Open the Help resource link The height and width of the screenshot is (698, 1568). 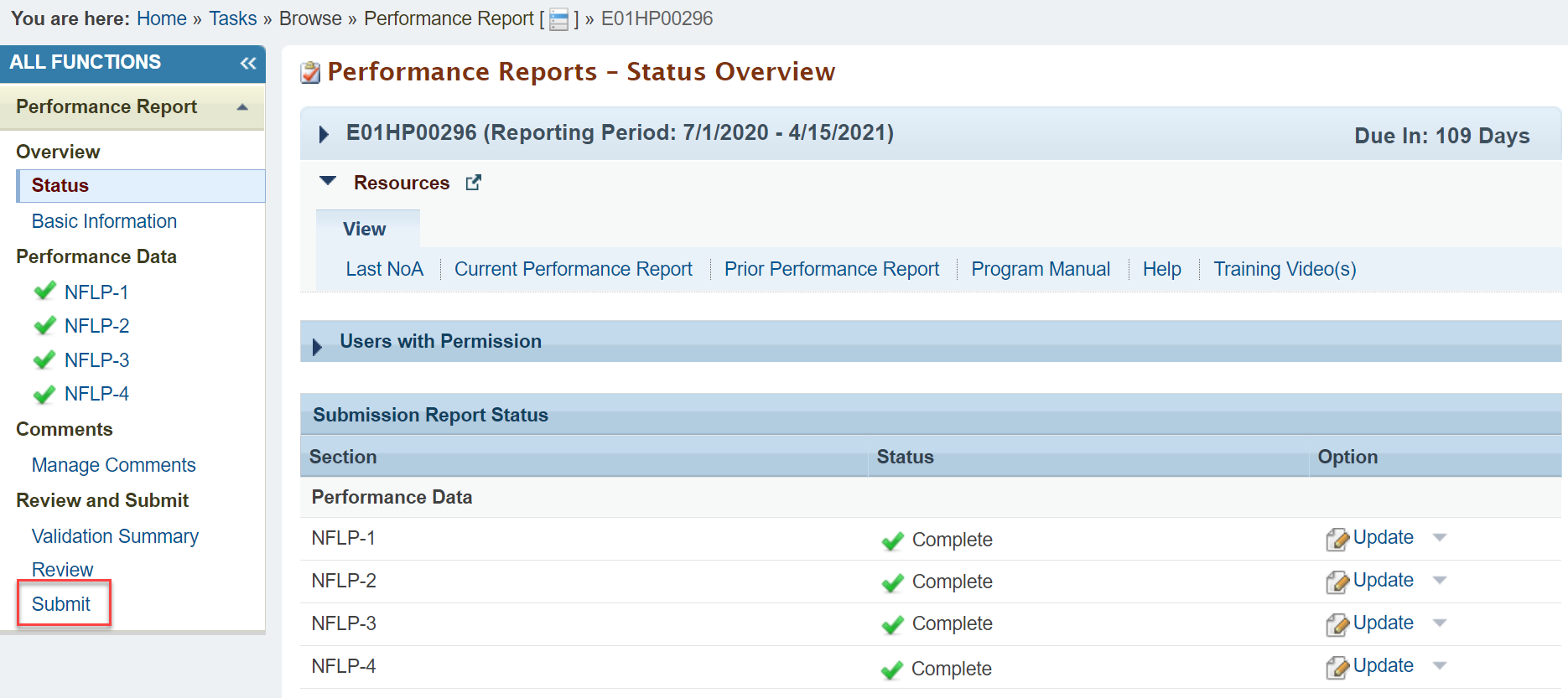coord(1162,269)
